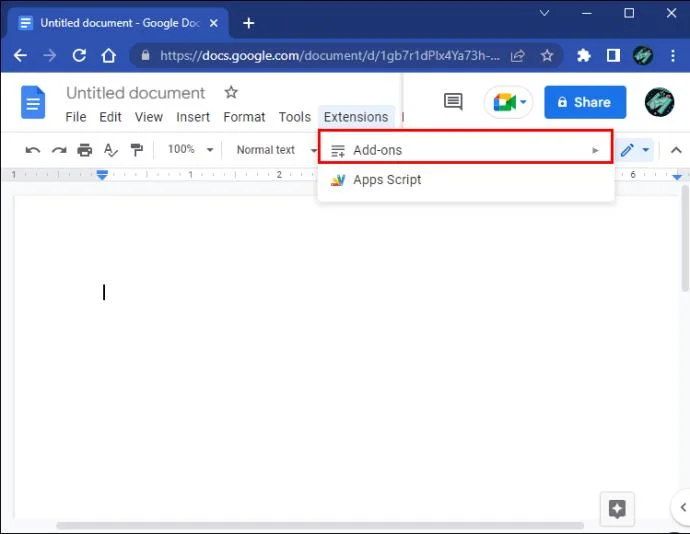Go to browser Home page
This screenshot has height=534, width=690.
[x=109, y=55]
